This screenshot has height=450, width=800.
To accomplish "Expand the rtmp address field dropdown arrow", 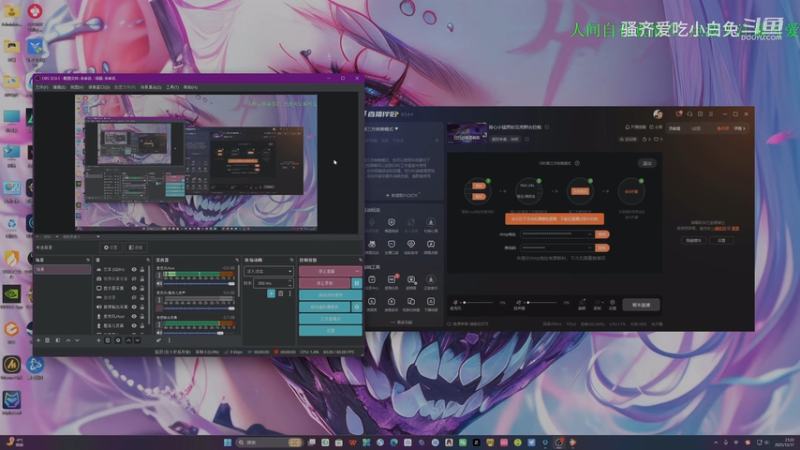I will (589, 234).
